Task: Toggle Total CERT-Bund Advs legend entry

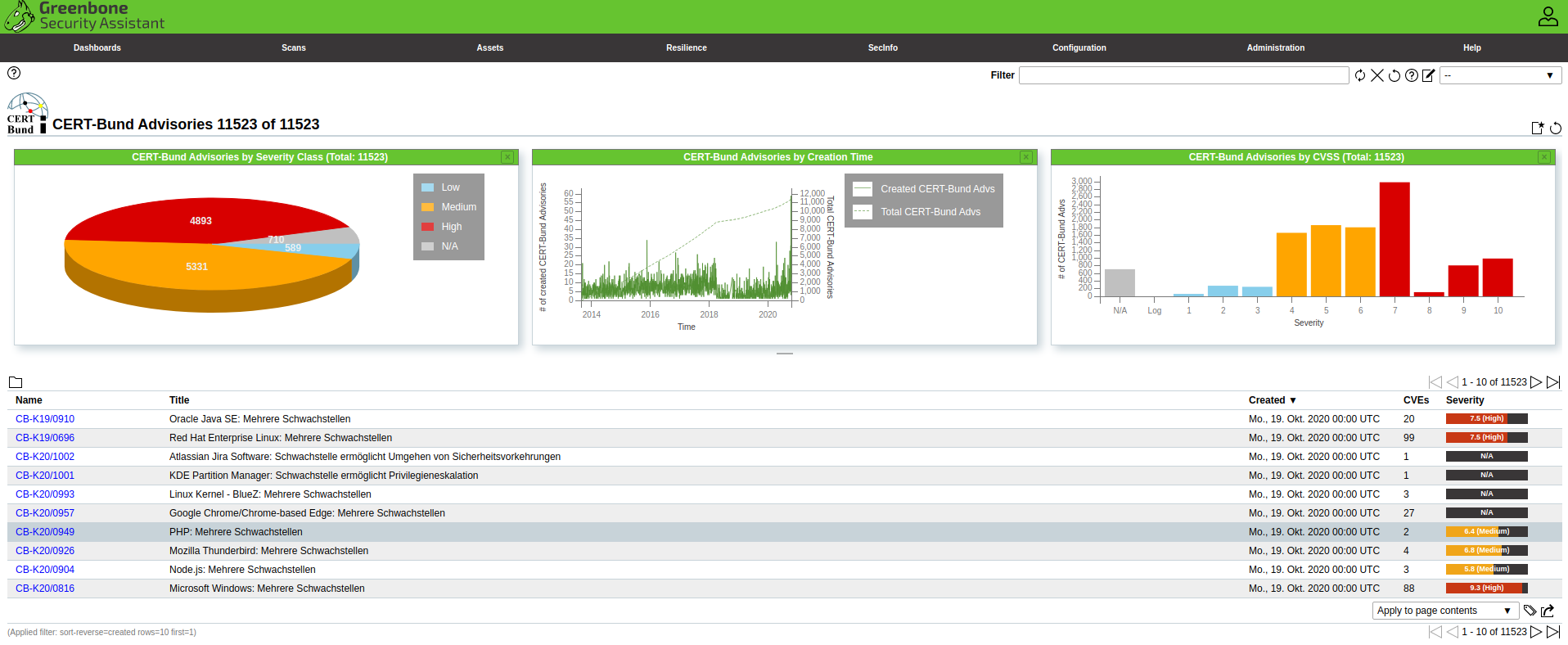Action: point(930,212)
